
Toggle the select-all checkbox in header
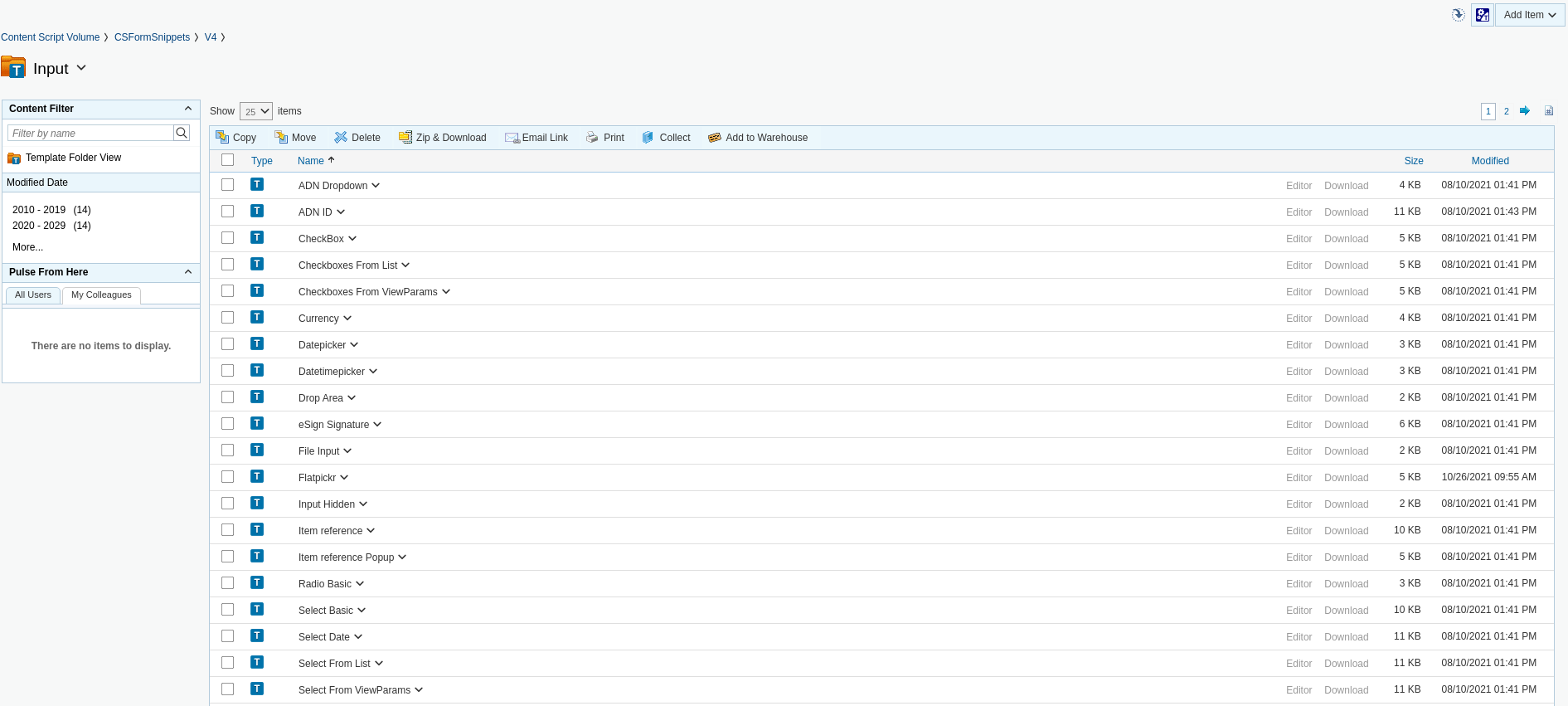tap(228, 160)
